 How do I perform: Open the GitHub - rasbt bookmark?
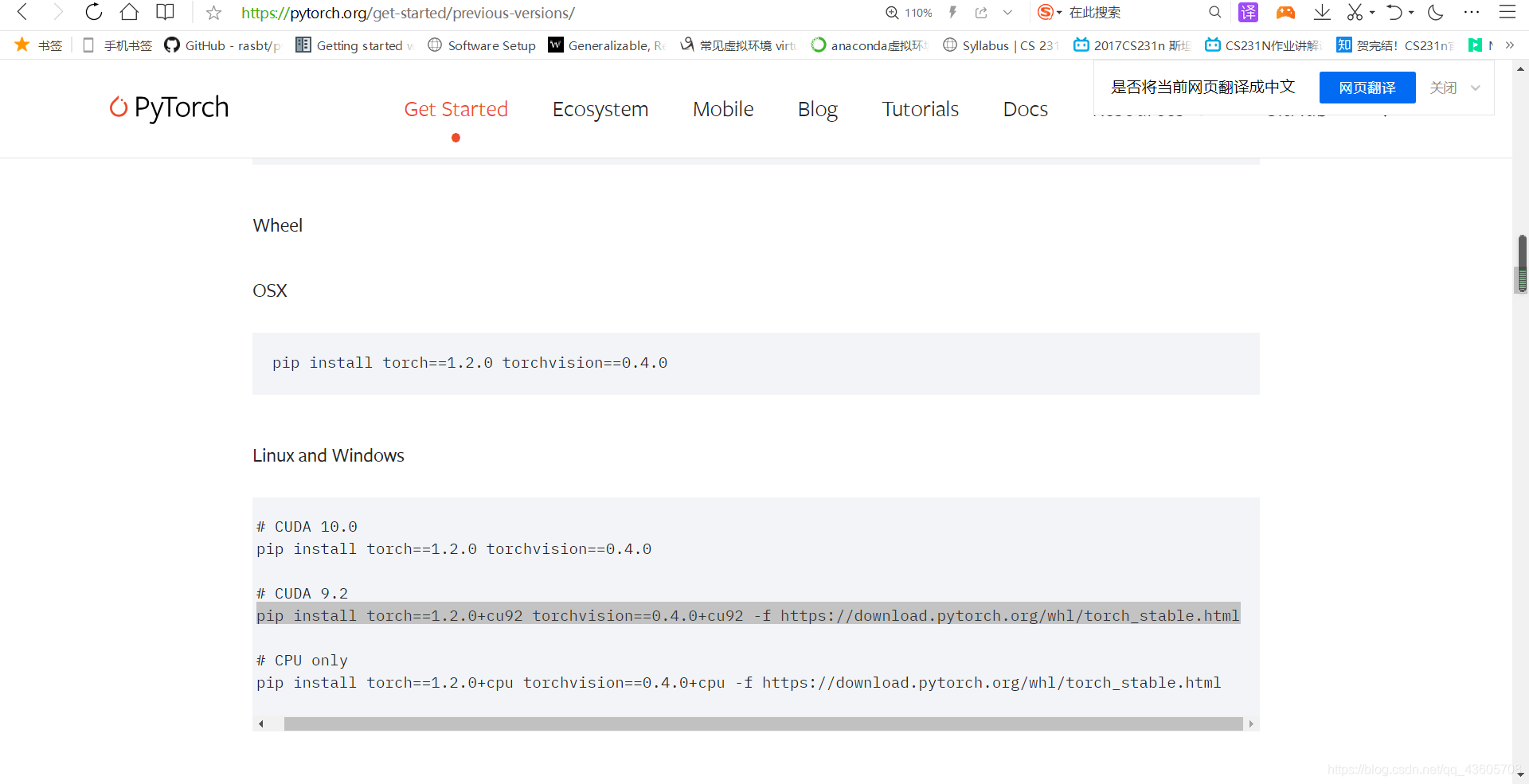click(x=222, y=45)
